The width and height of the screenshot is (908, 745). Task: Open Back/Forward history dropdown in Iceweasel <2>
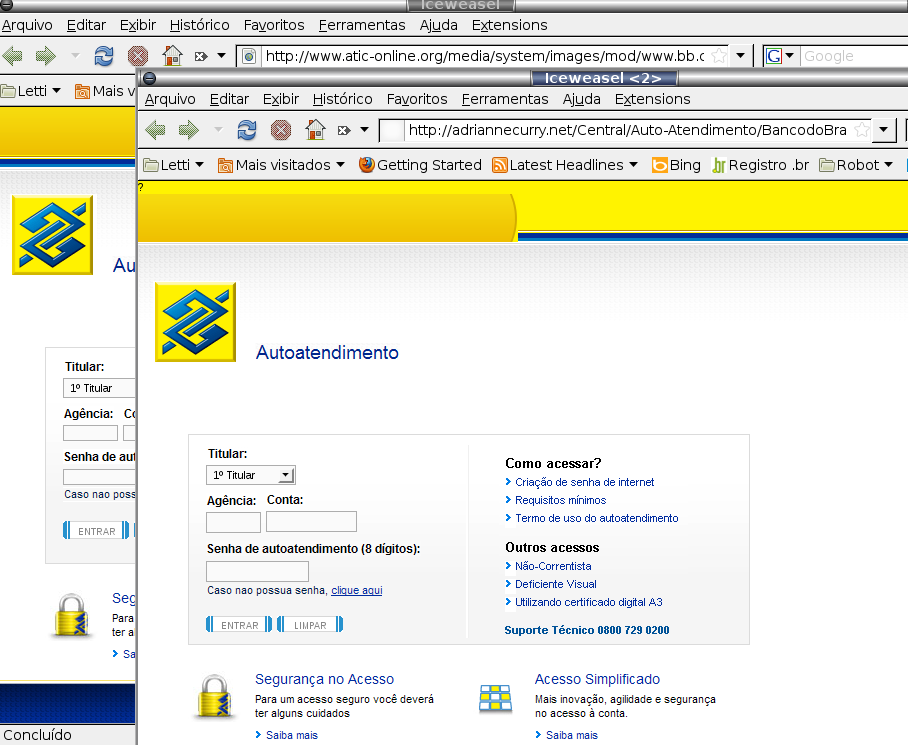click(218, 130)
